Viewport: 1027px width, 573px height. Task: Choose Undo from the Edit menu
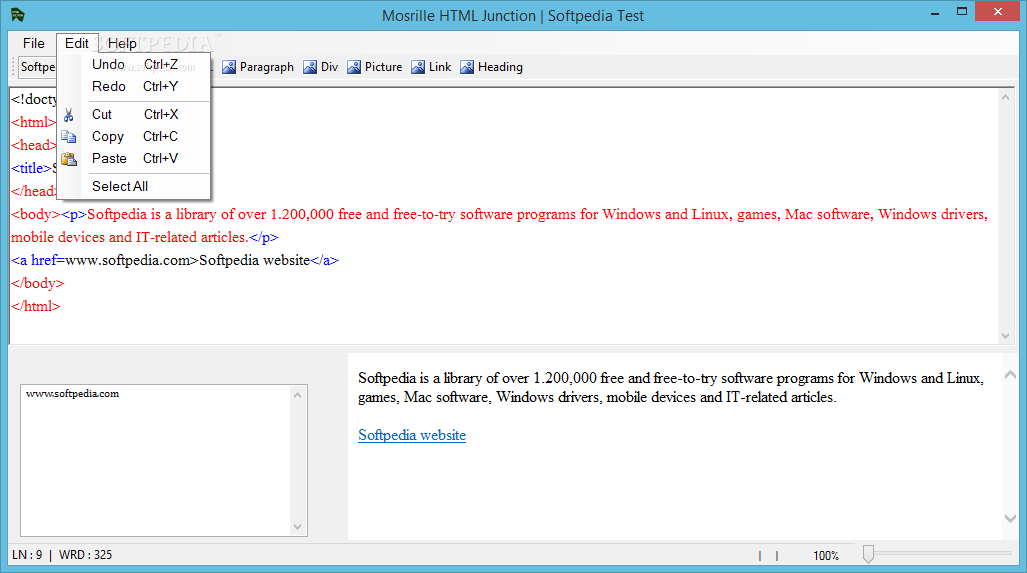[134, 64]
